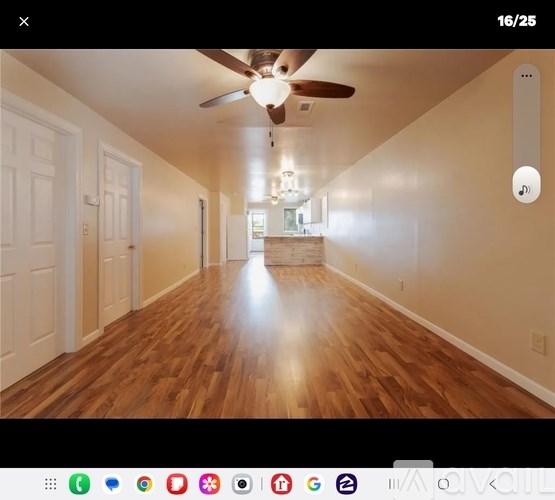Screen dimensions: 555x500
Task: Adjust the media volume slider knob
Action: pyautogui.click(x=526, y=185)
